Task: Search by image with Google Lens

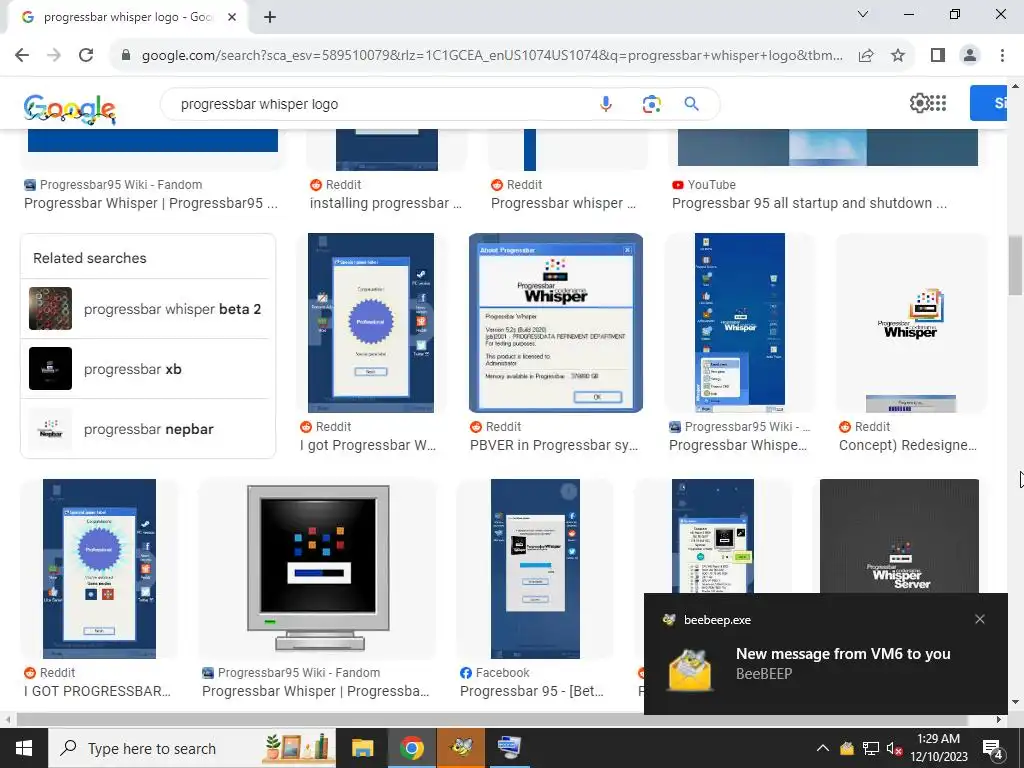Action: tap(651, 104)
